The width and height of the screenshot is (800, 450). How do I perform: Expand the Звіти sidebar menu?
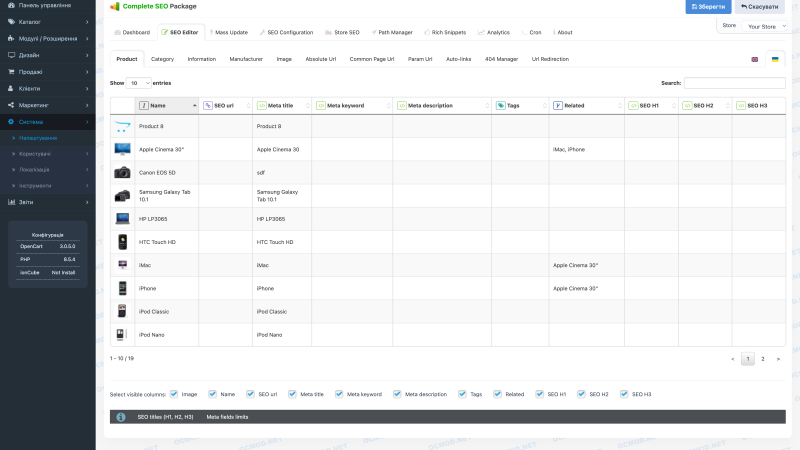(x=47, y=202)
